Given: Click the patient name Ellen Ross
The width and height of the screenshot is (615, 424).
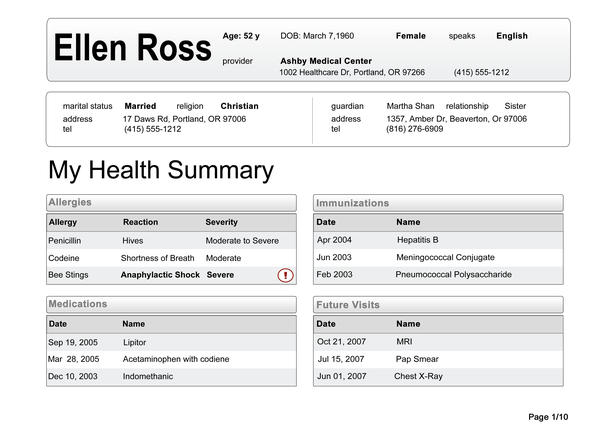Looking at the screenshot, I should click(x=133, y=48).
